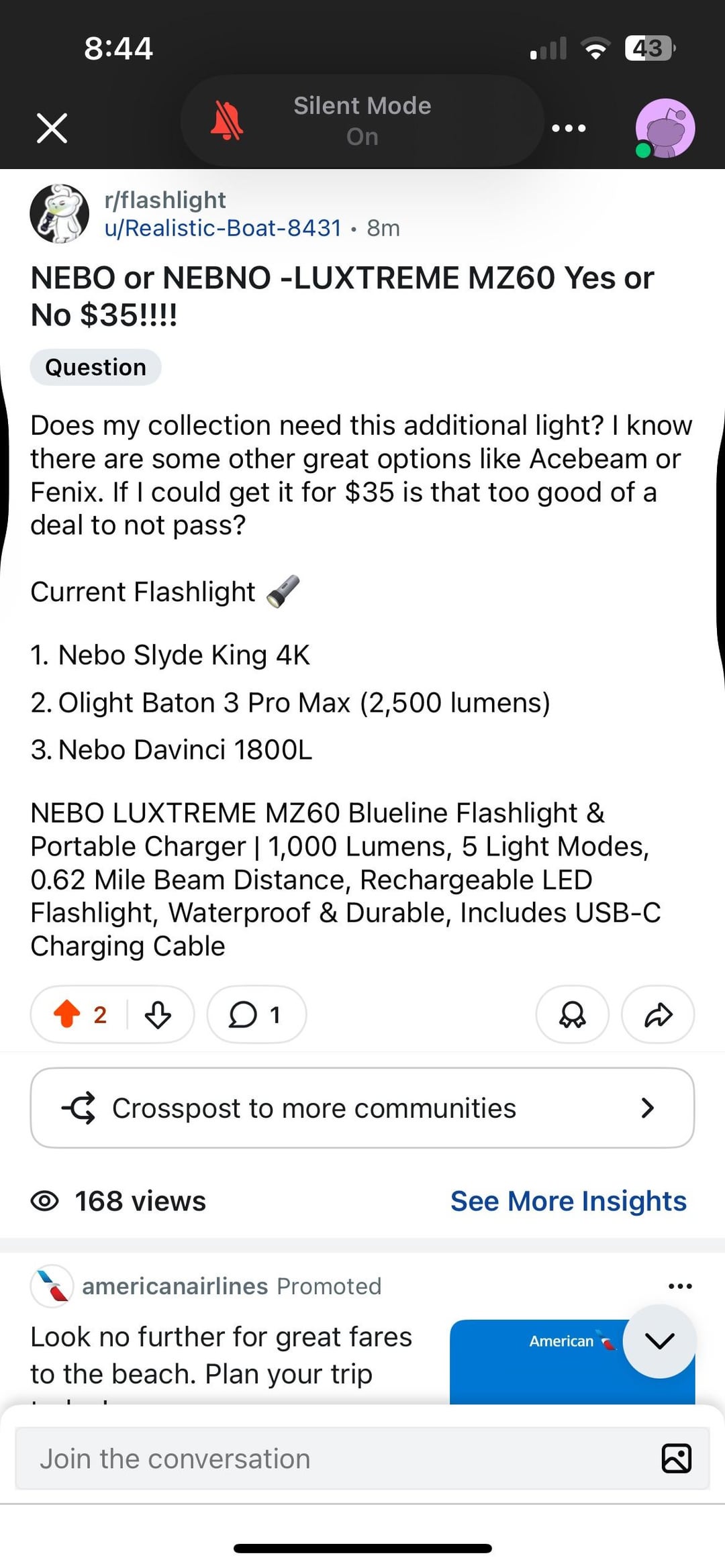This screenshot has height=1568, width=725.
Task: Focus the Join the conversation field
Action: click(336, 1459)
